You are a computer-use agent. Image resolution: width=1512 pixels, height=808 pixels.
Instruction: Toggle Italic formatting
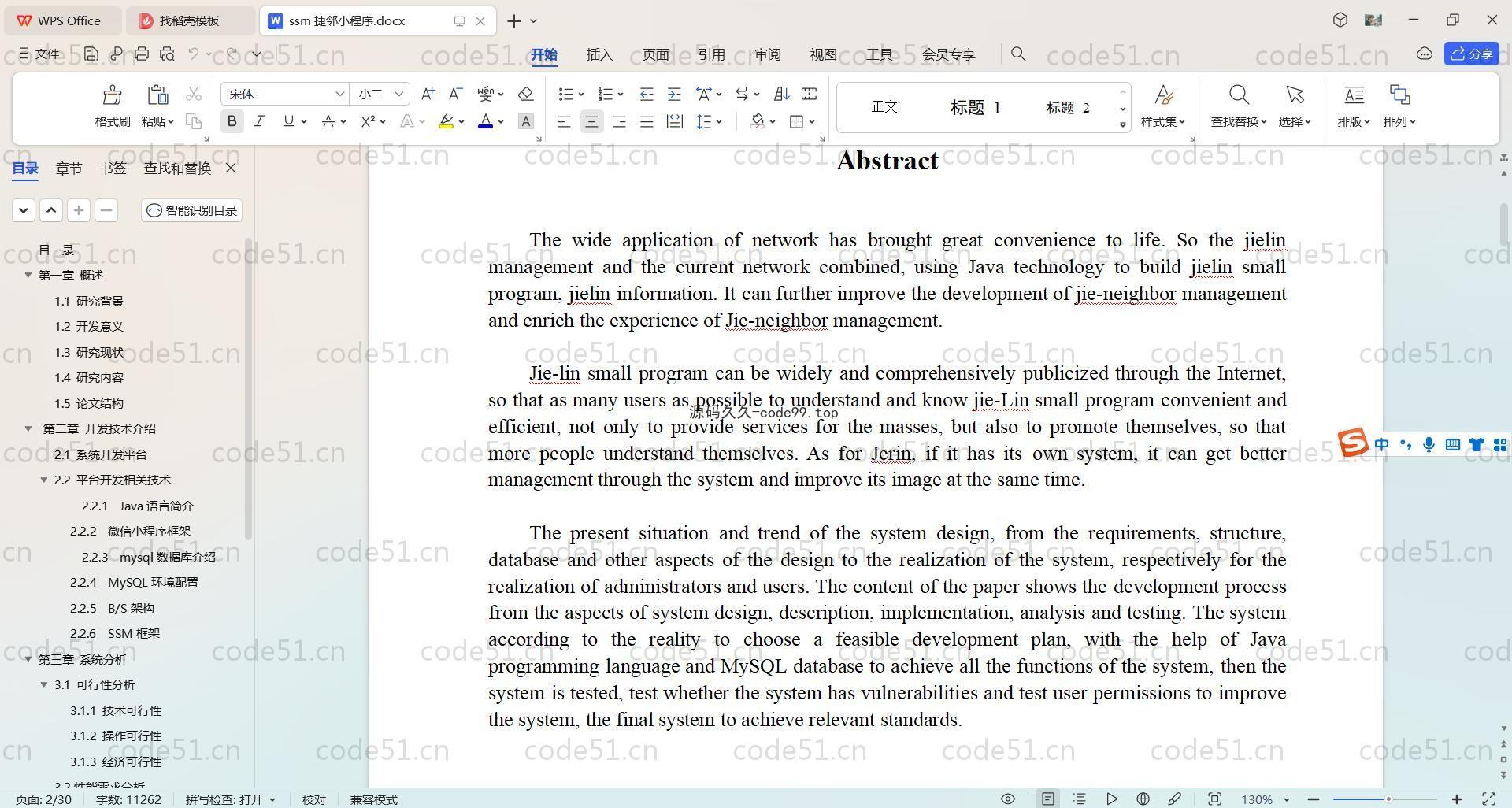point(259,121)
